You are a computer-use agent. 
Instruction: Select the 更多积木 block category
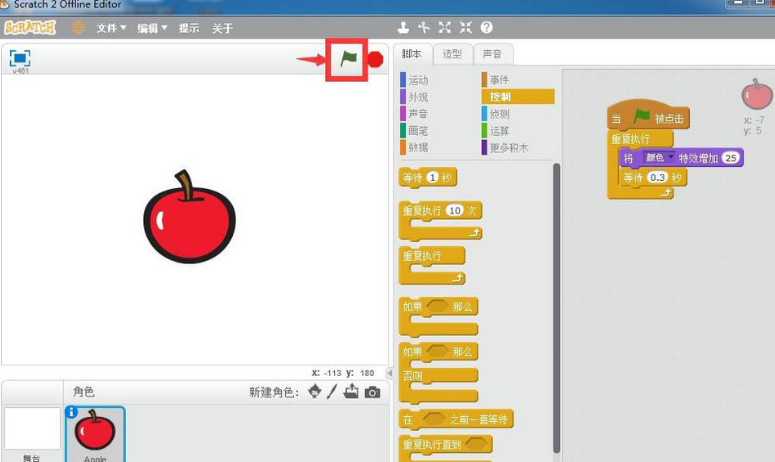[x=504, y=147]
